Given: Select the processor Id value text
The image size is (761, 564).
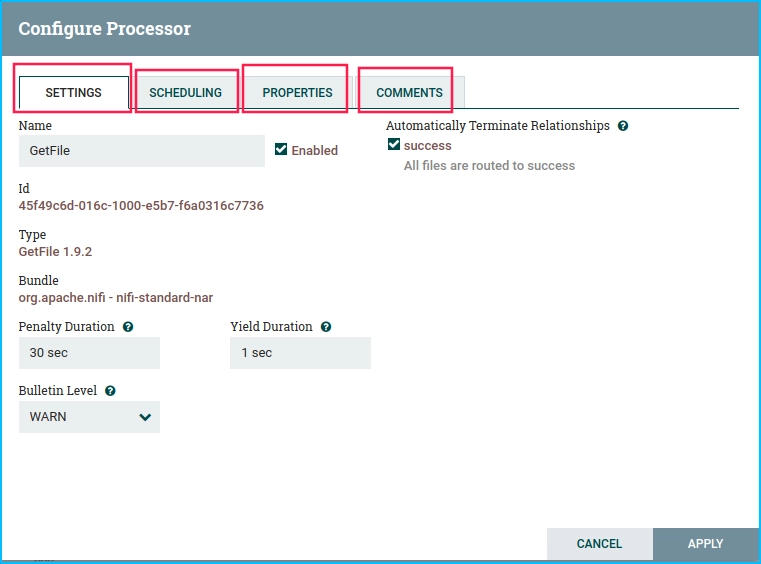Looking at the screenshot, I should click(141, 206).
